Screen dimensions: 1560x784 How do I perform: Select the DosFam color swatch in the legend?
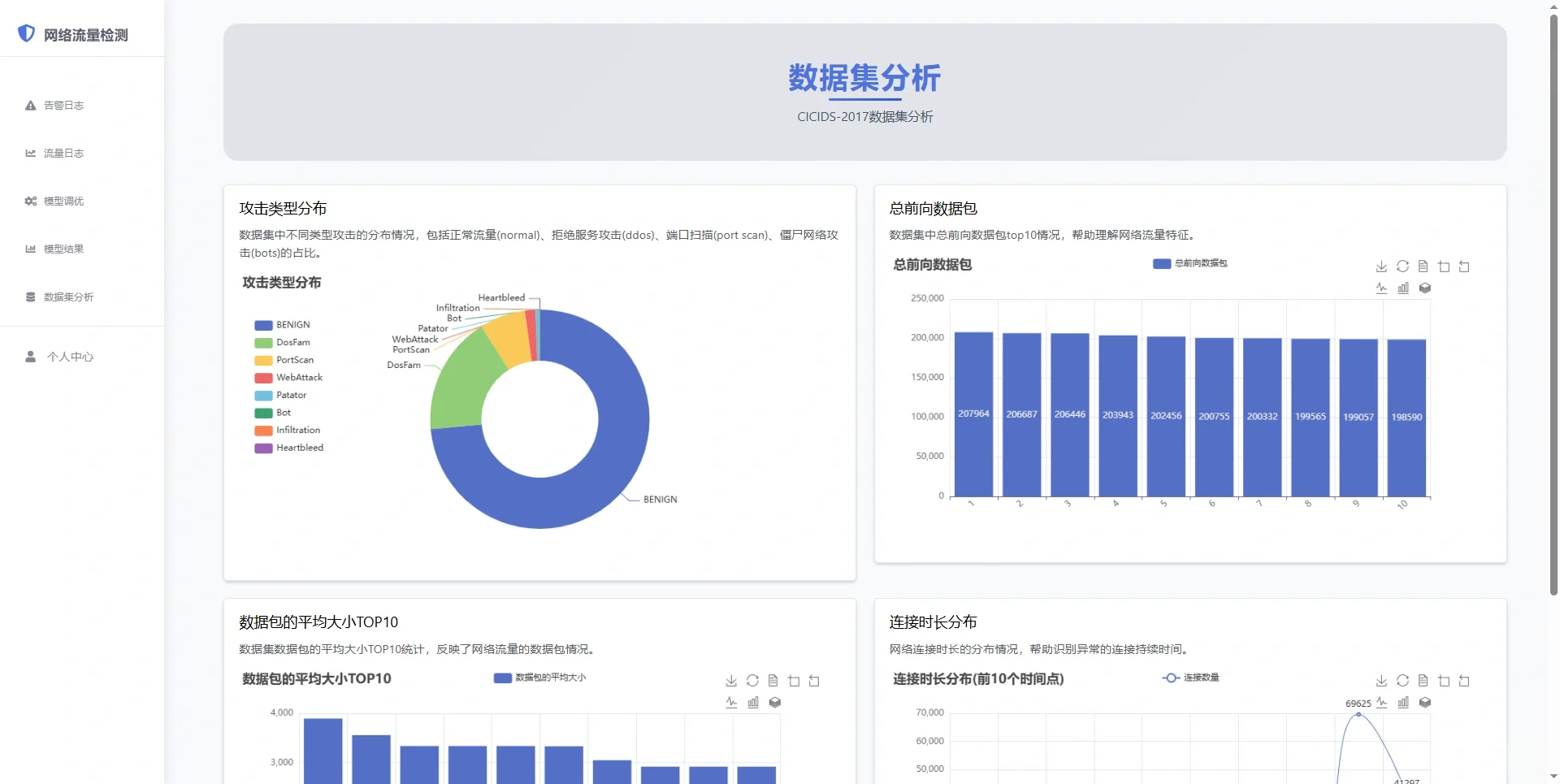(262, 342)
